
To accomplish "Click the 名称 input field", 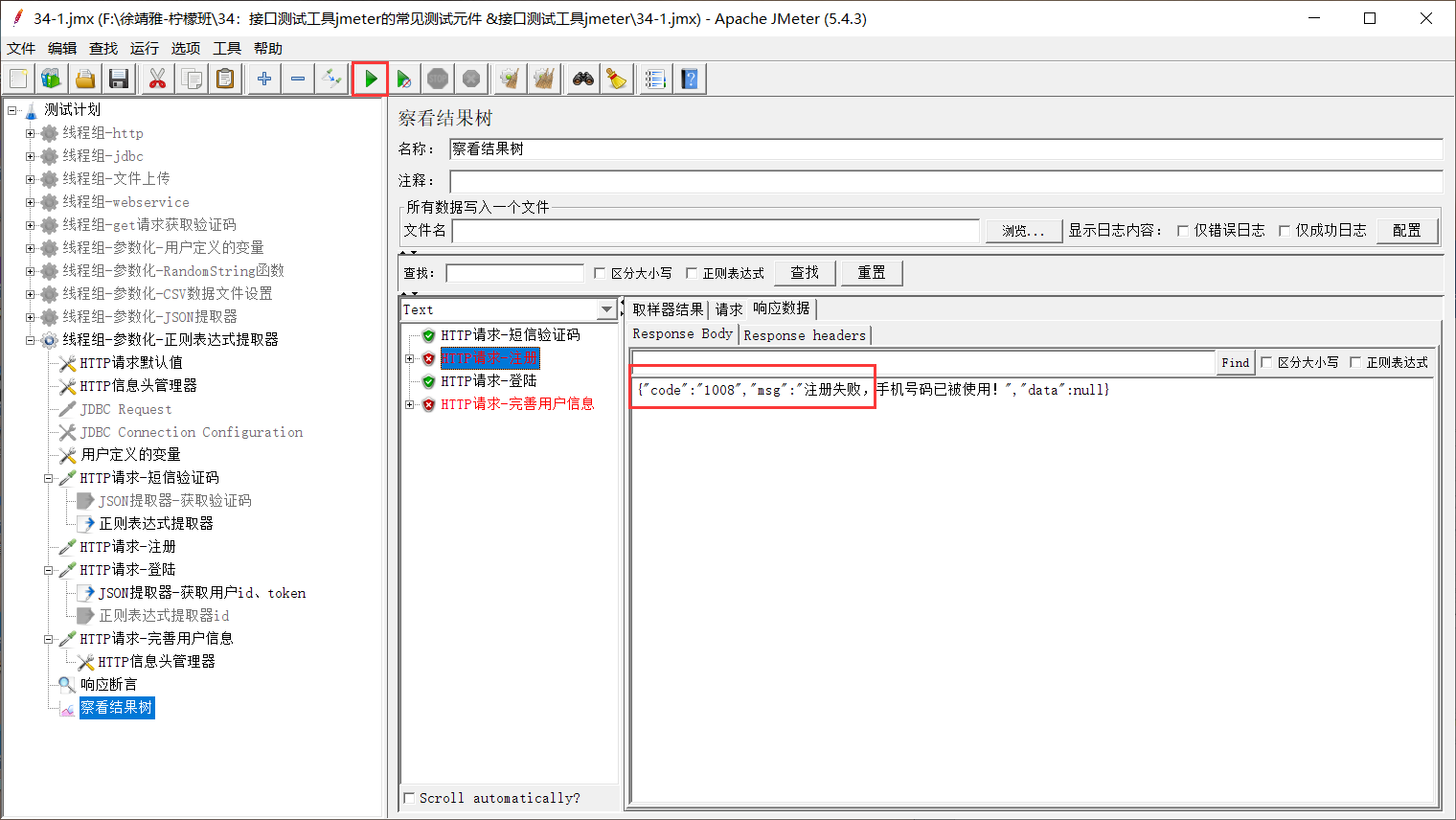I will click(945, 148).
